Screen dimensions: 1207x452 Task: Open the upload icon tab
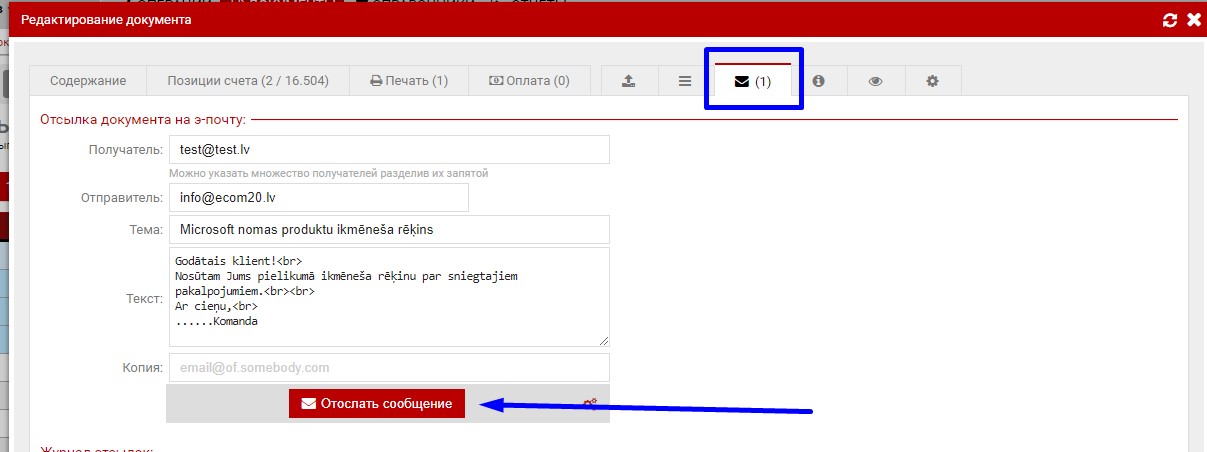point(628,81)
